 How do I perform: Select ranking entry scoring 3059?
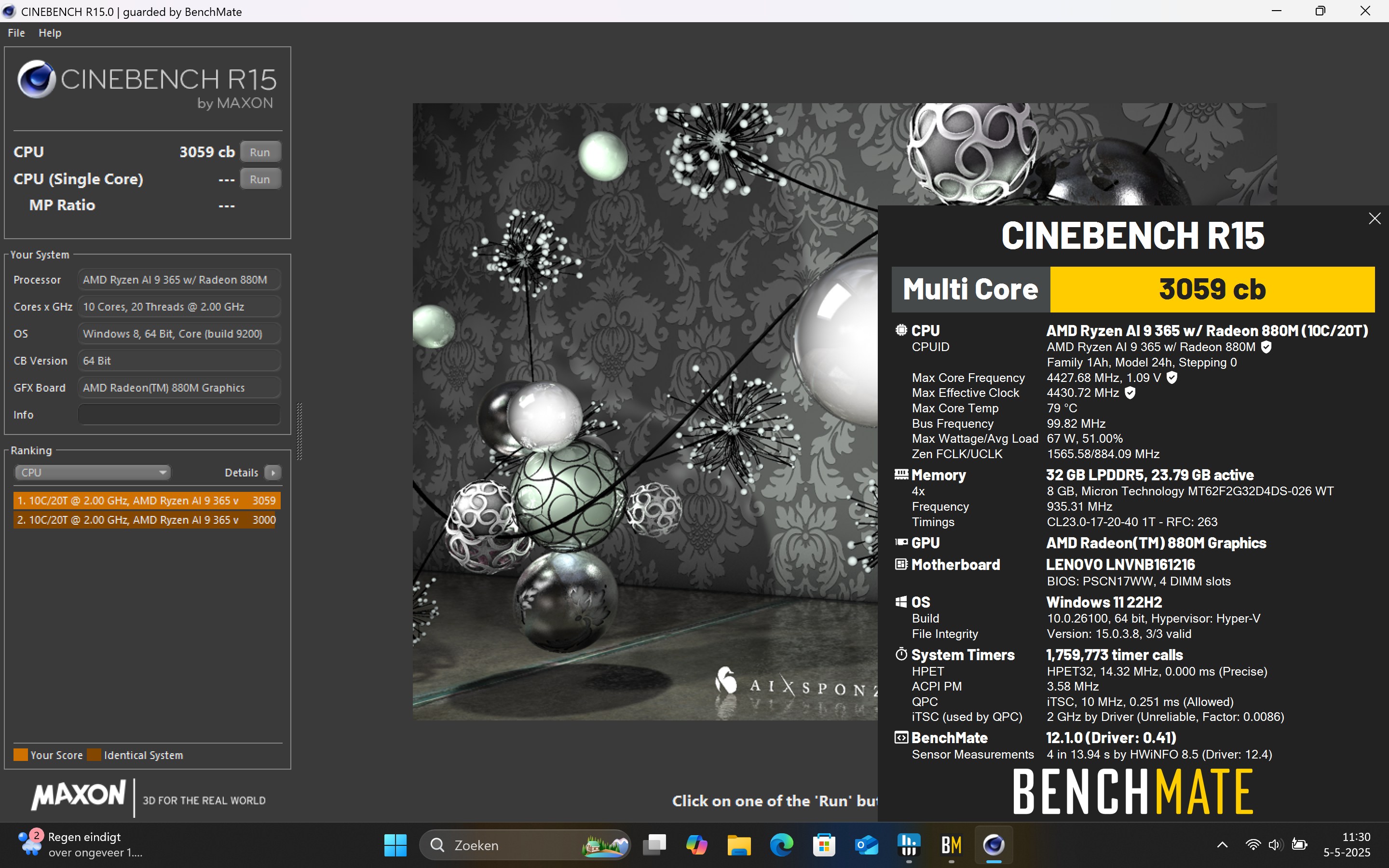coord(147,501)
